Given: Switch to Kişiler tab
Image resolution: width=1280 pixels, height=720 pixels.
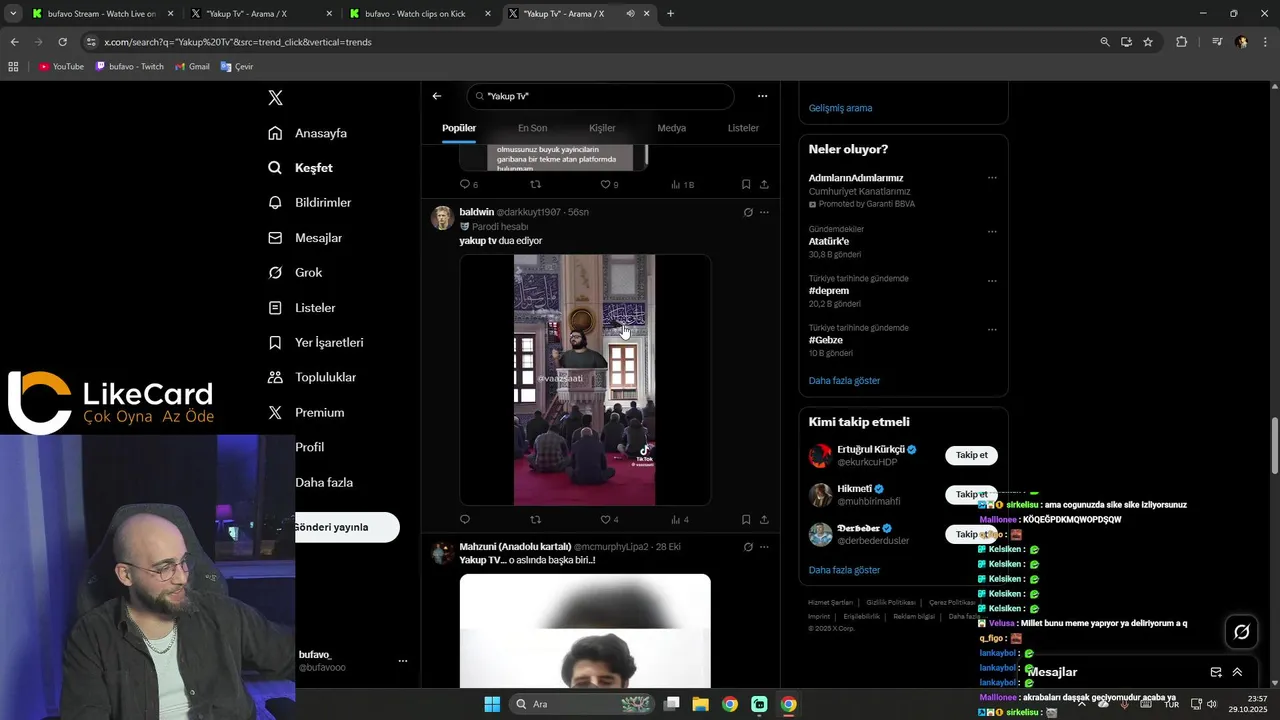Looking at the screenshot, I should tap(602, 128).
